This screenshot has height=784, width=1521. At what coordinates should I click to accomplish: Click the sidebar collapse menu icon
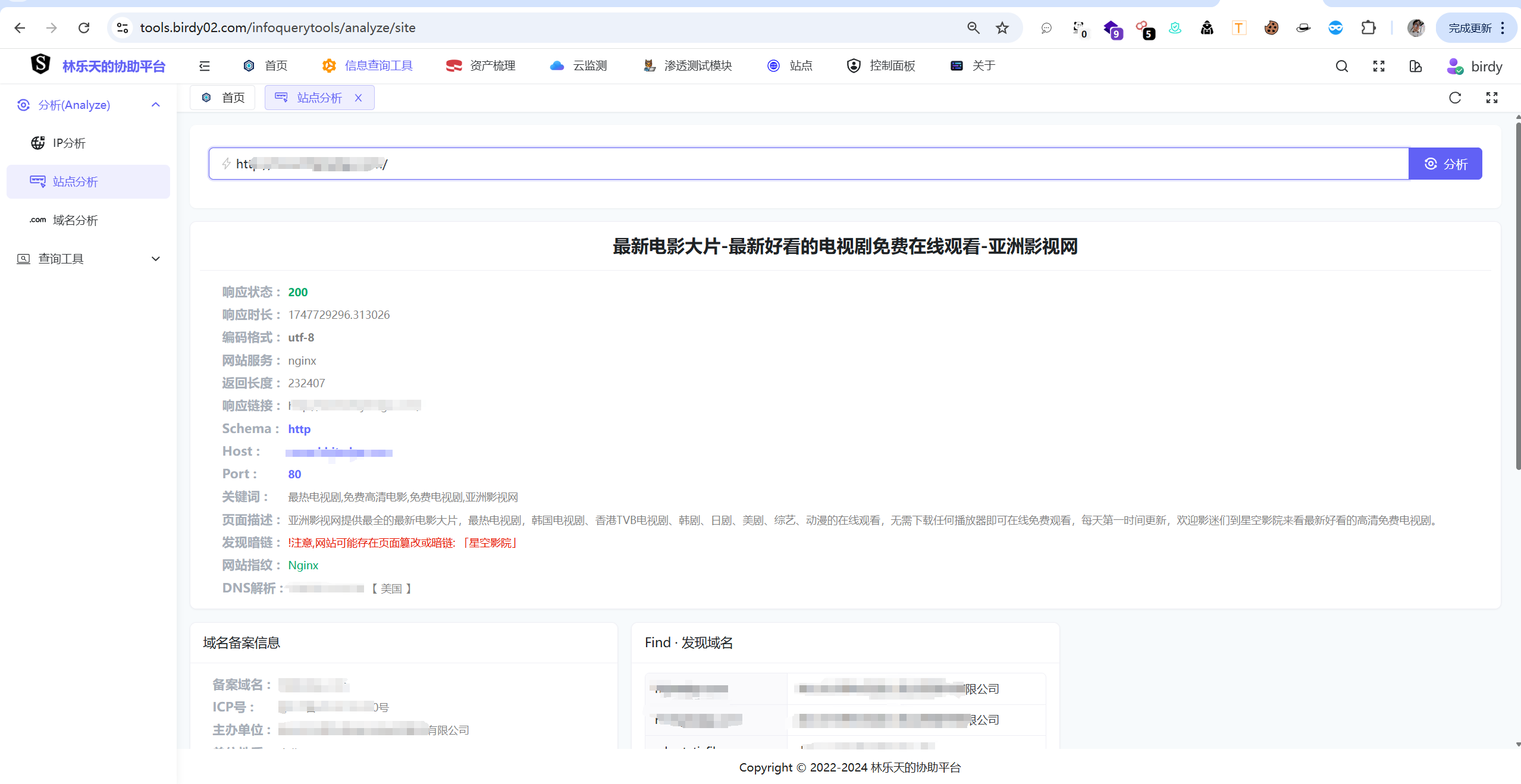click(x=204, y=66)
